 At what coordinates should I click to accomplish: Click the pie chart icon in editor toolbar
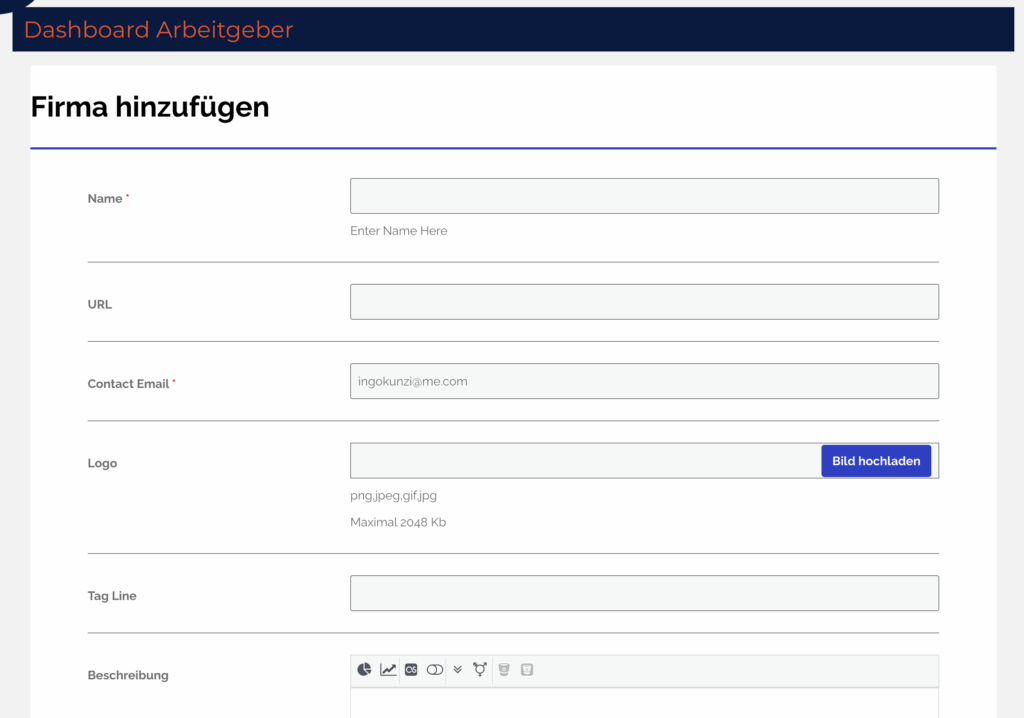[365, 670]
